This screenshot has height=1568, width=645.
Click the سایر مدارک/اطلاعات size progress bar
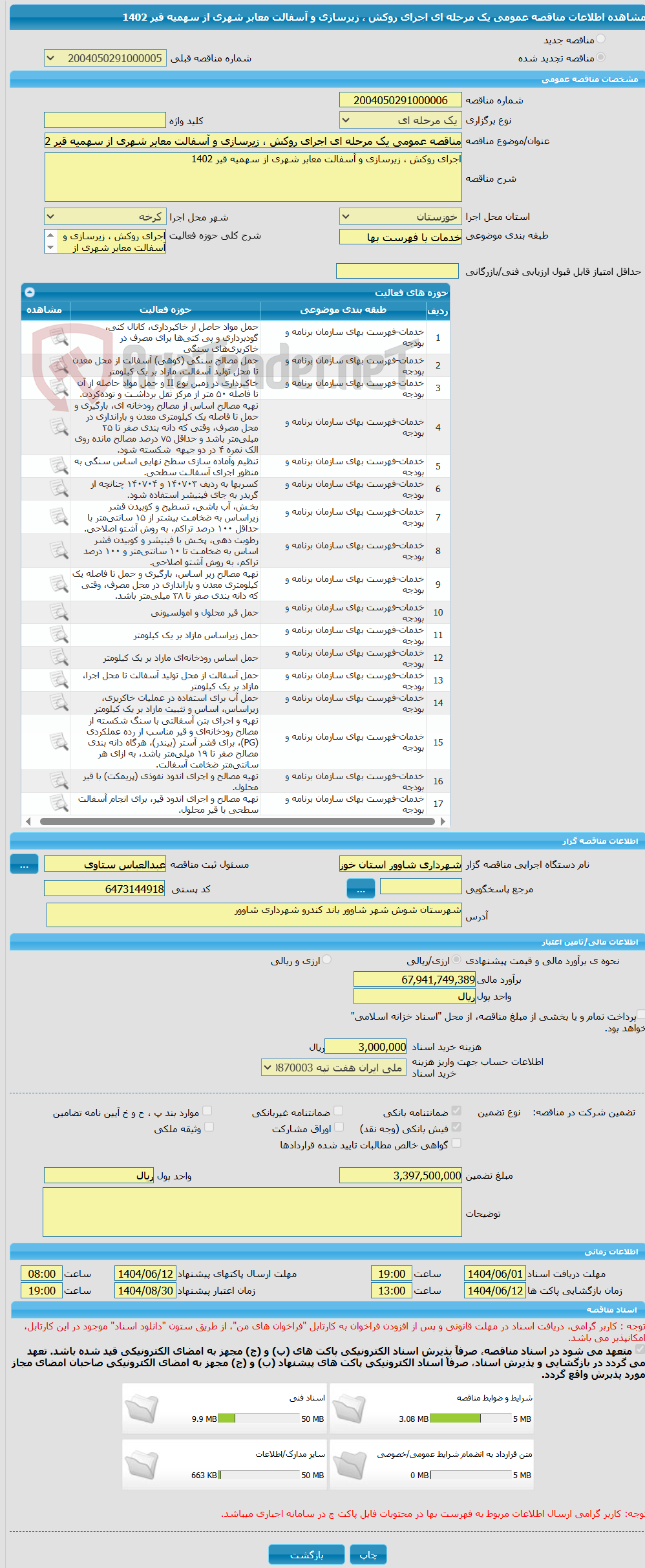(259, 1476)
